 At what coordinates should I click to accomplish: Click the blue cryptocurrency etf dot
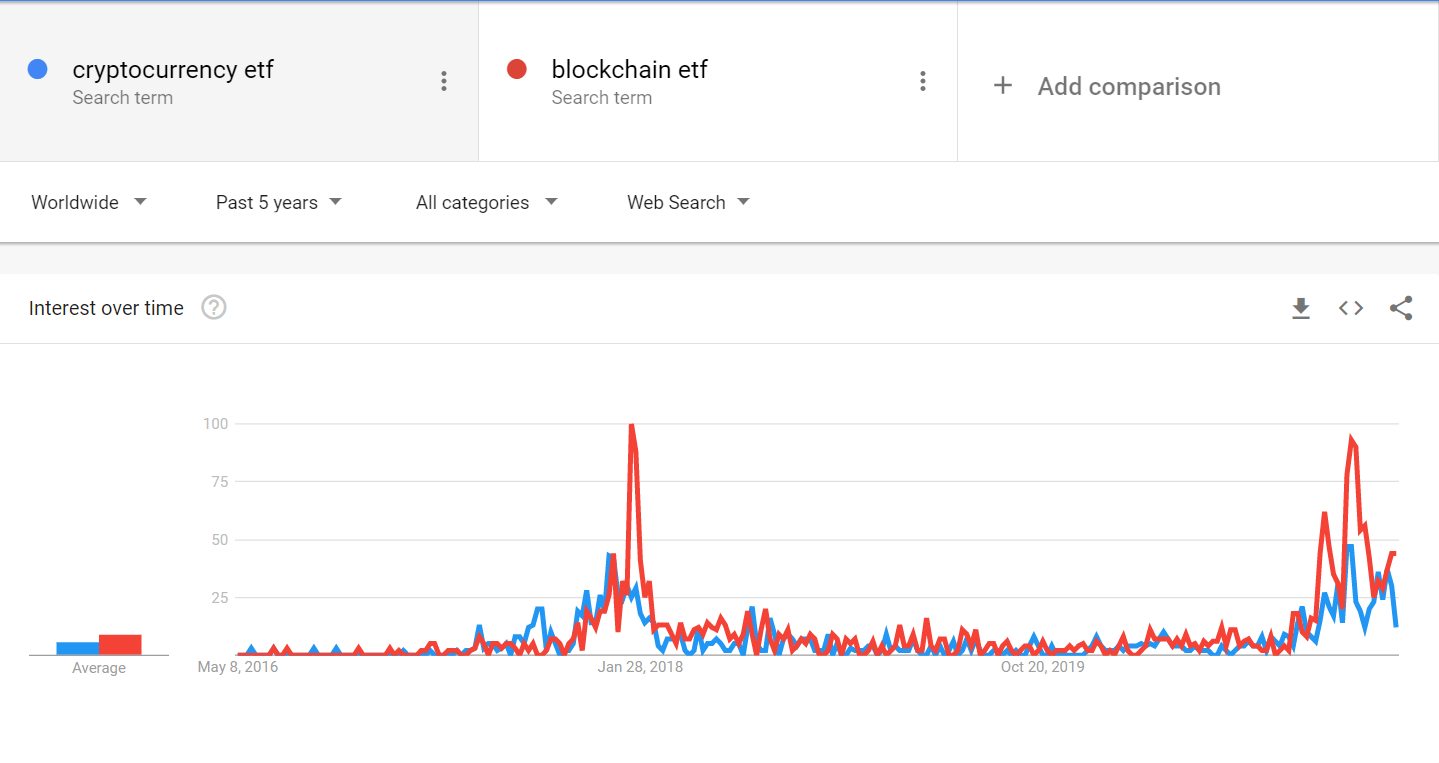38,69
